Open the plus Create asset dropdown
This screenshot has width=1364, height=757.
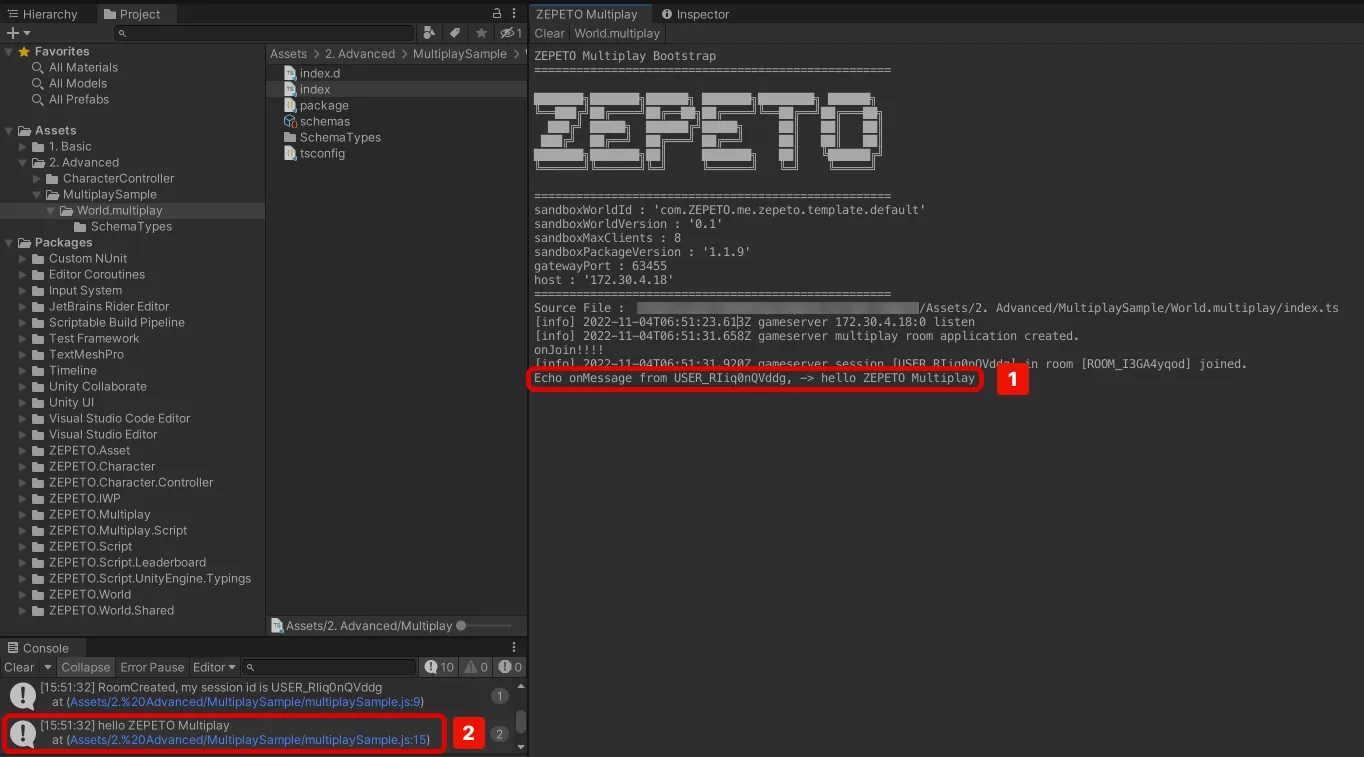19,33
